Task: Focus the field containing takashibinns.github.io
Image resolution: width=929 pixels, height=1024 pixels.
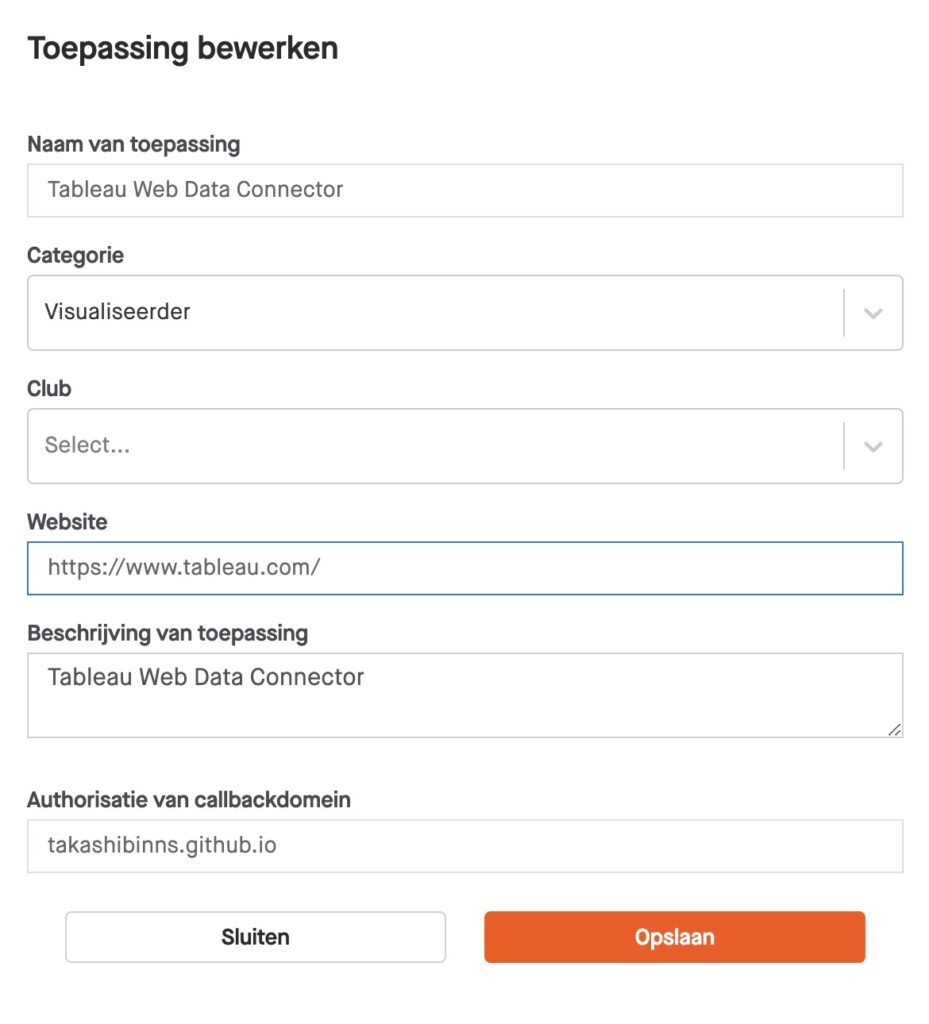Action: 465,846
